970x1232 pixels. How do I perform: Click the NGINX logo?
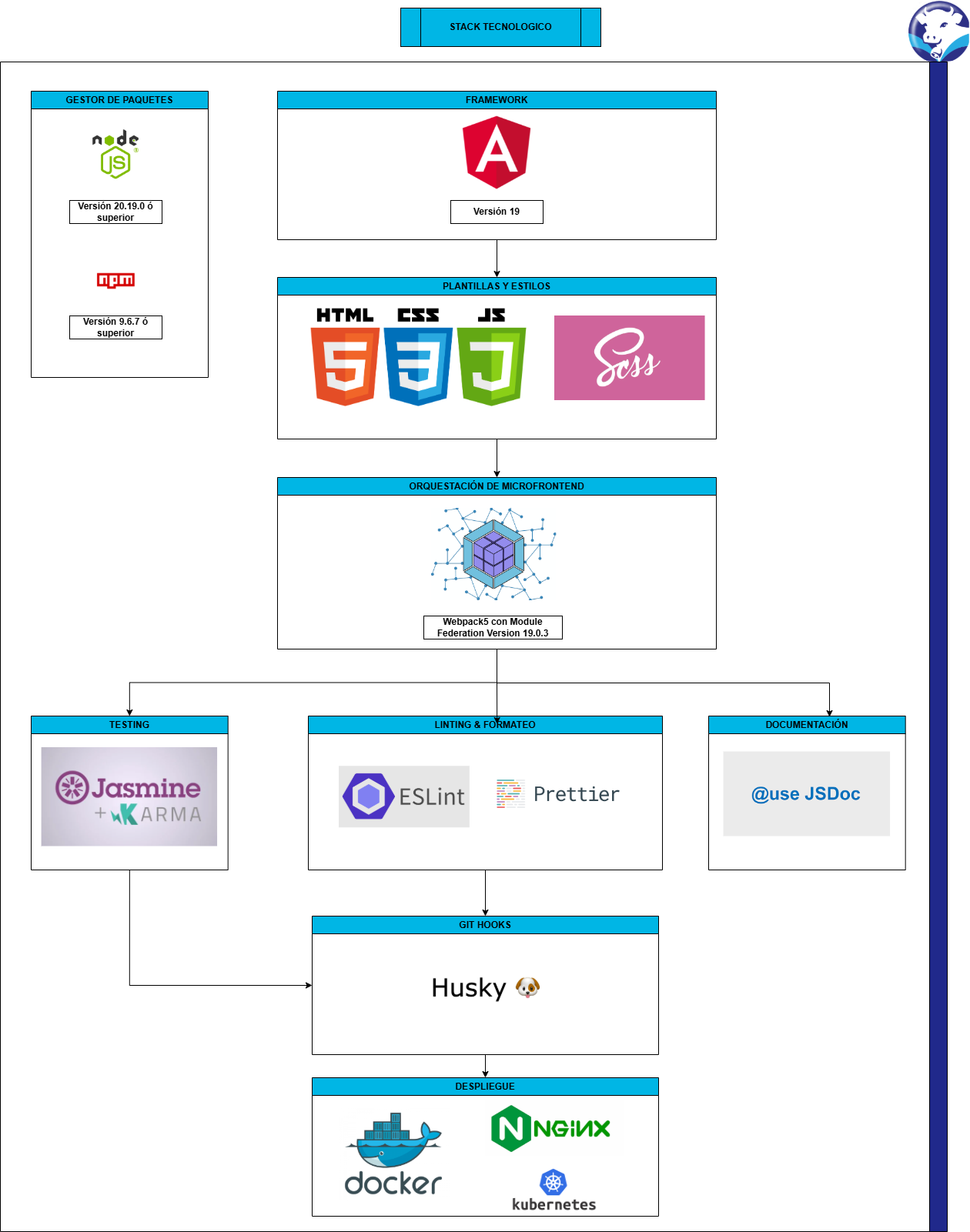550,1129
